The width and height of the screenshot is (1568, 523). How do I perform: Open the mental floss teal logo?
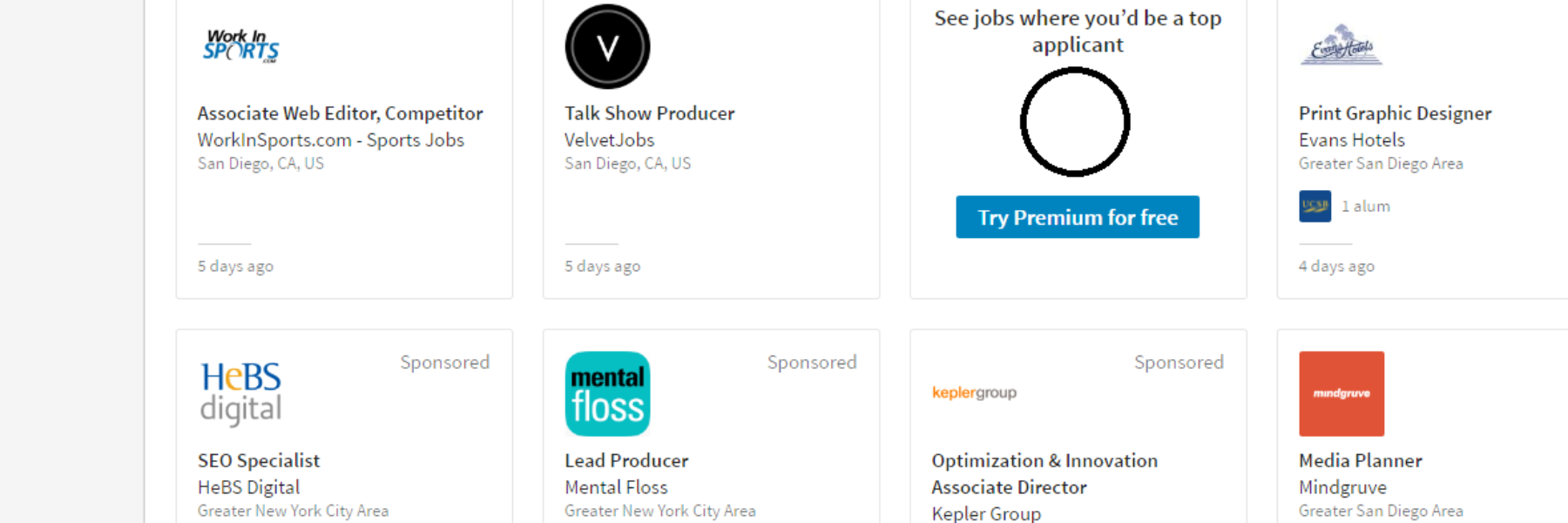[x=607, y=394]
